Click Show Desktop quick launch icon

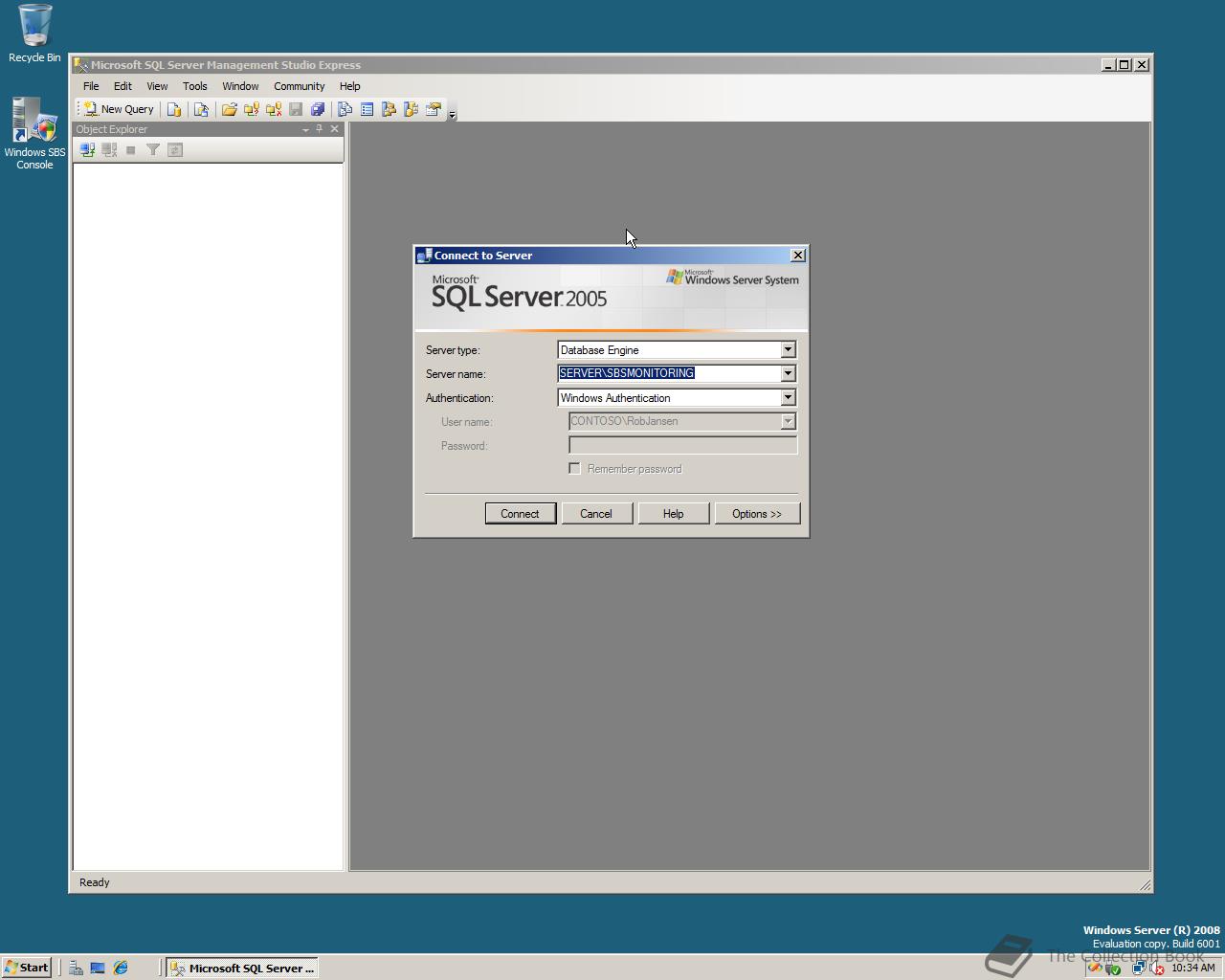coord(98,968)
